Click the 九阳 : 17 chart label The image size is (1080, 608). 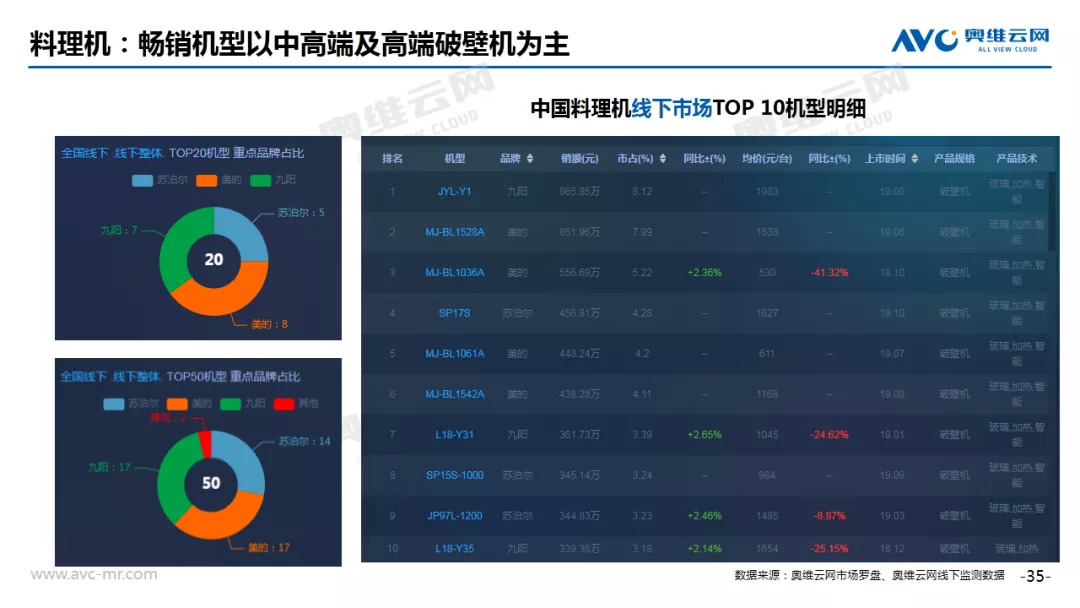coord(109,468)
